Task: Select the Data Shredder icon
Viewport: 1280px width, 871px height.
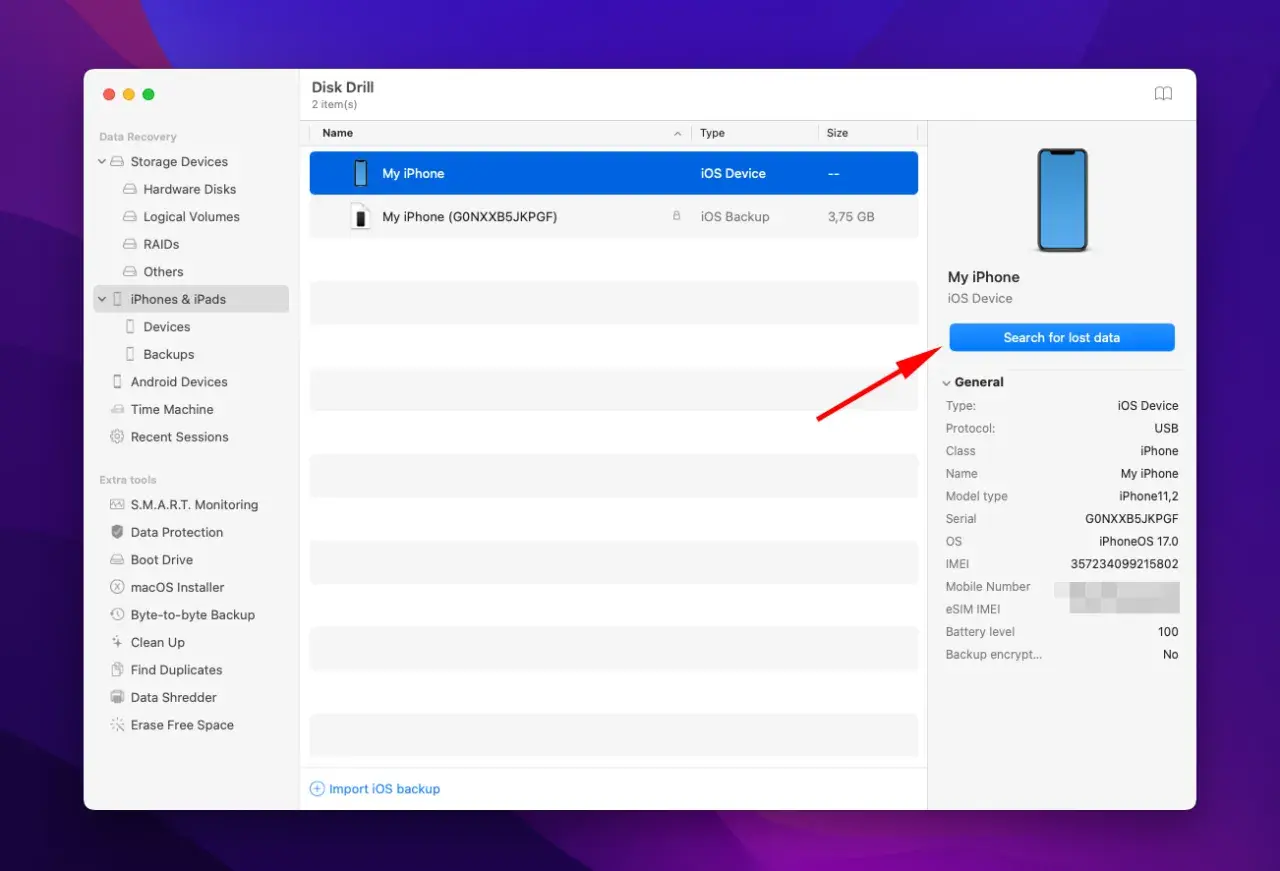Action: (117, 697)
